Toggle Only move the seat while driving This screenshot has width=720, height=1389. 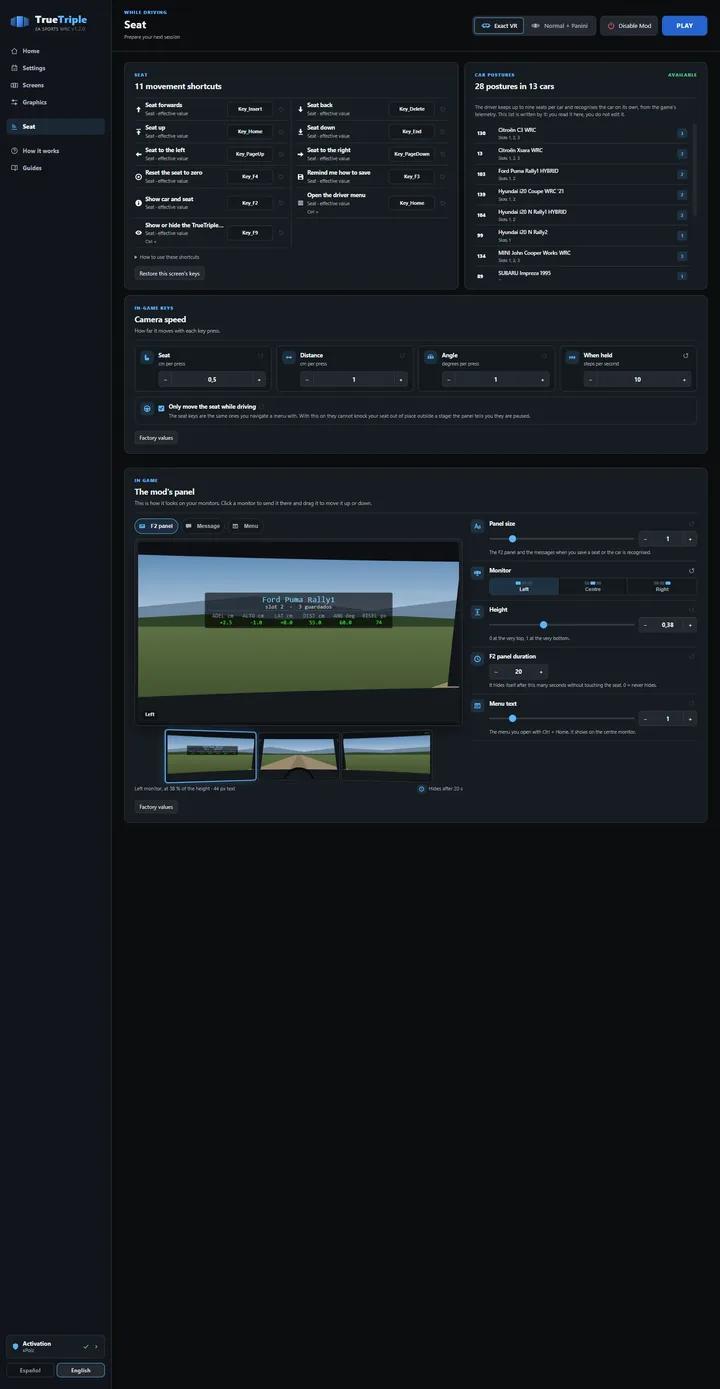[x=161, y=408]
